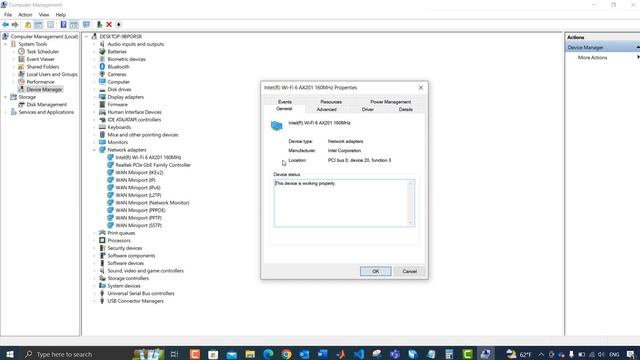Screen dimensions: 640x360
Task: Click Cancel in the Properties dialog
Action: pyautogui.click(x=409, y=271)
